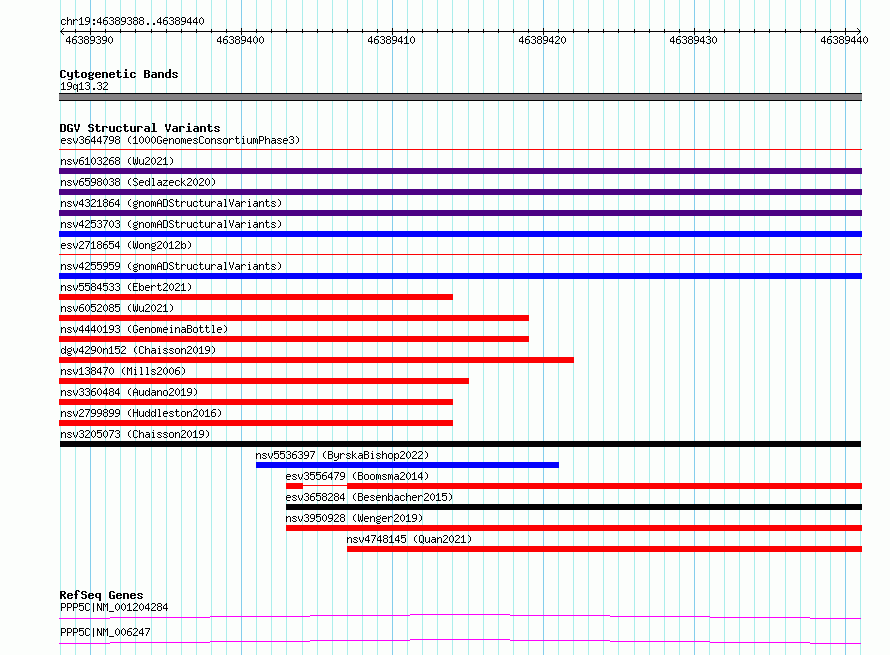Viewport: 890px width, 655px height.
Task: Click the gray 19q13.32 cytogenetic band bar
Action: tap(460, 97)
